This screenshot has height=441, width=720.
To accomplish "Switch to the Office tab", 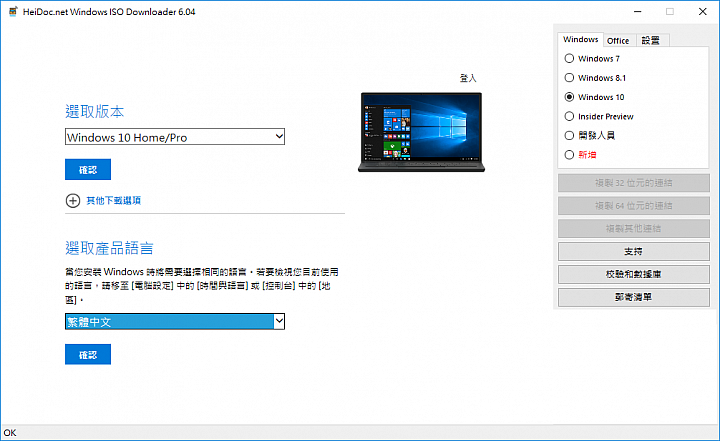I will 618,40.
